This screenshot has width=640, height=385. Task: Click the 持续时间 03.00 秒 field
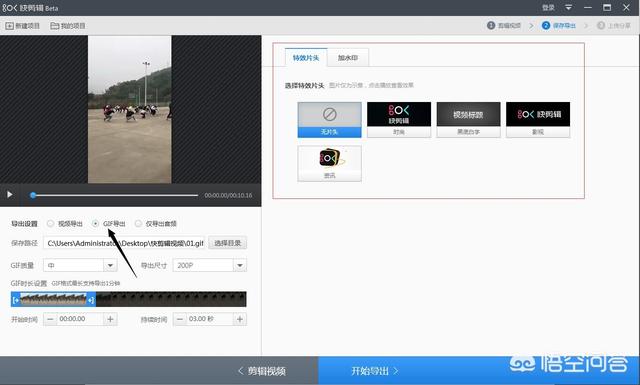210,319
